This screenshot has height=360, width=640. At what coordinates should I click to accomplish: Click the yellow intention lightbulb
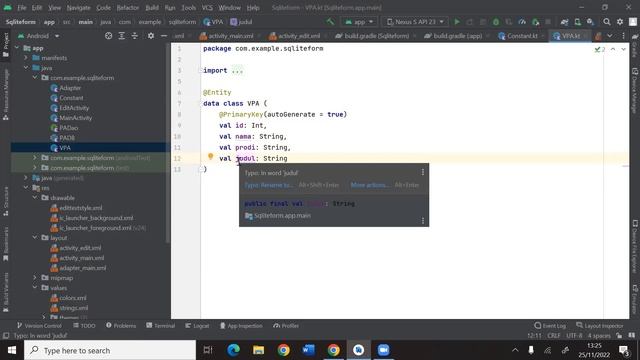(211, 156)
